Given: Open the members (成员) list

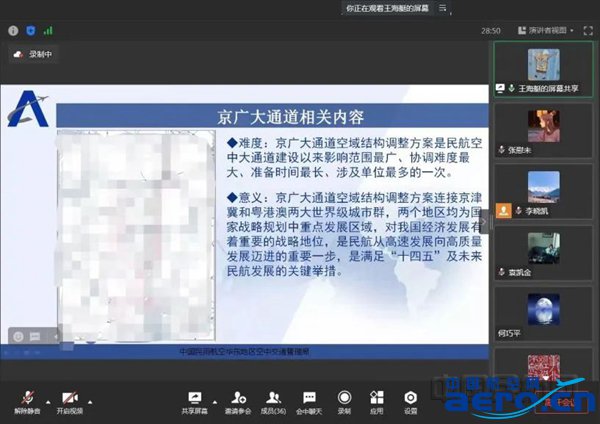Looking at the screenshot, I should pyautogui.click(x=271, y=397).
